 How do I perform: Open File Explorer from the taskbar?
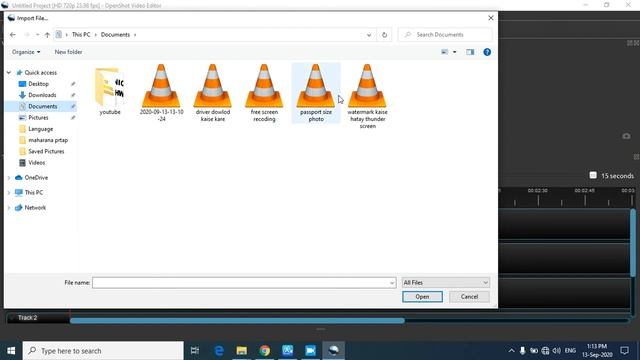(x=242, y=351)
